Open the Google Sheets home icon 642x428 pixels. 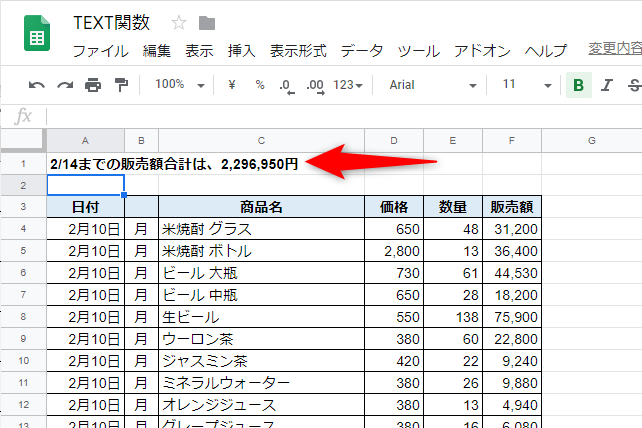pos(37,33)
